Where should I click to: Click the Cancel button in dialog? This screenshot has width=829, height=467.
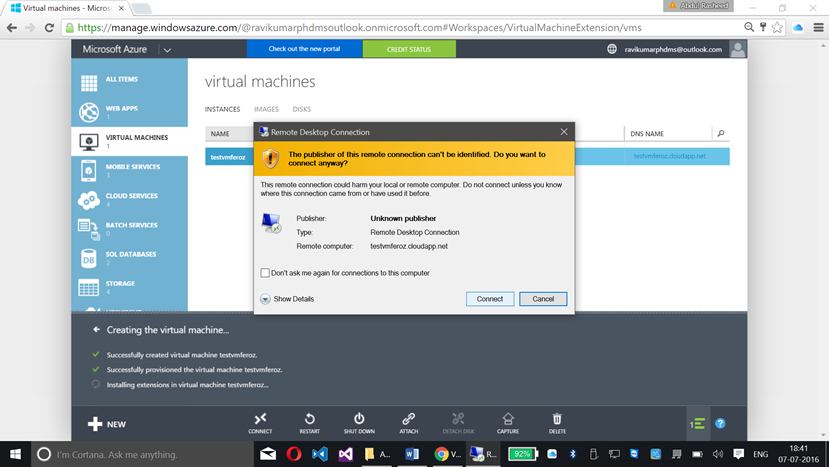543,299
